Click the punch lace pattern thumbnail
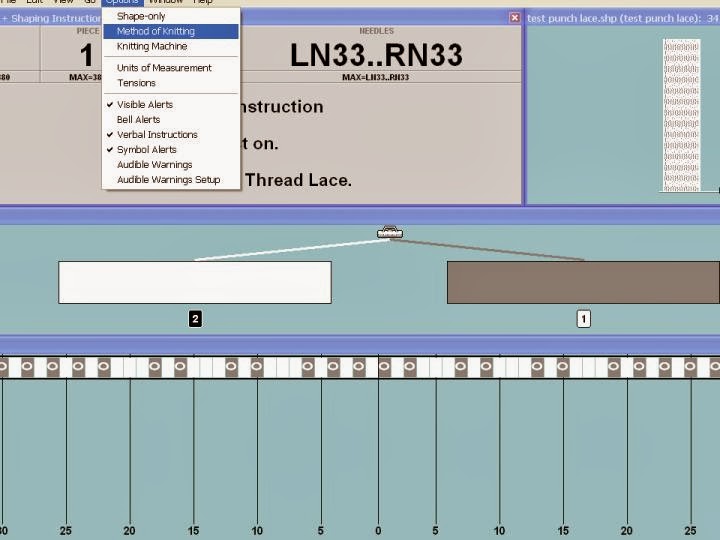 681,115
